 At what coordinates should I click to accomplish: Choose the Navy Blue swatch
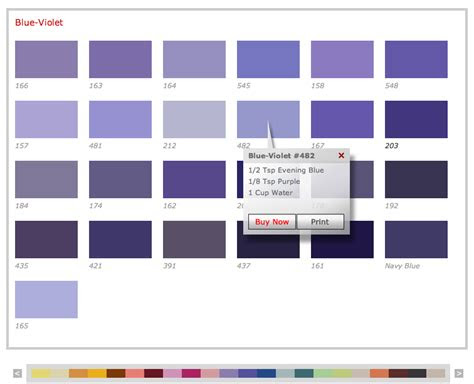pyautogui.click(x=416, y=239)
